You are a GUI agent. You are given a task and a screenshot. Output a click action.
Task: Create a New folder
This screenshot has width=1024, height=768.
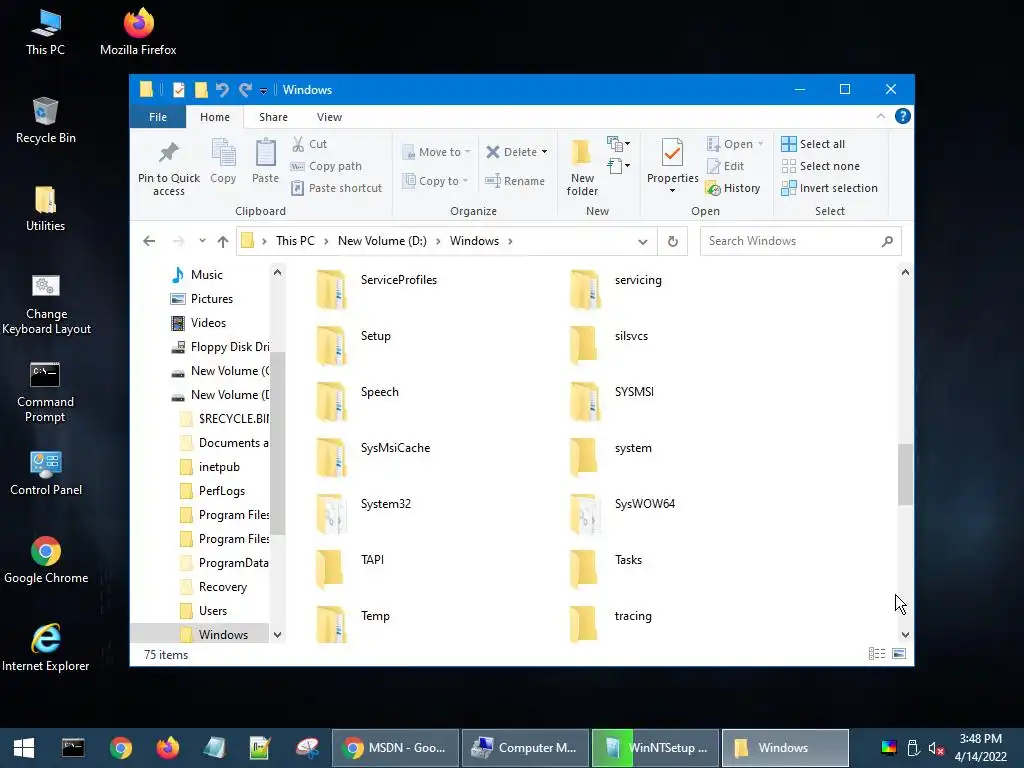point(582,167)
